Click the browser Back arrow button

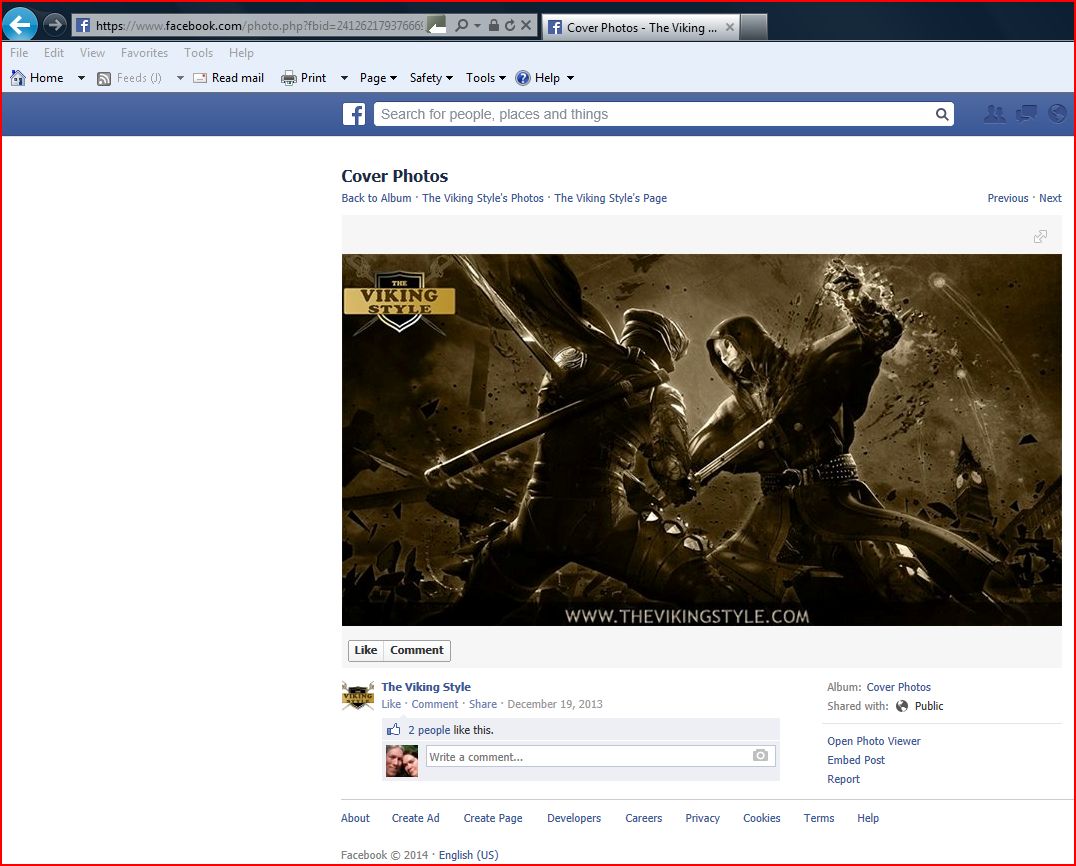coord(21,25)
